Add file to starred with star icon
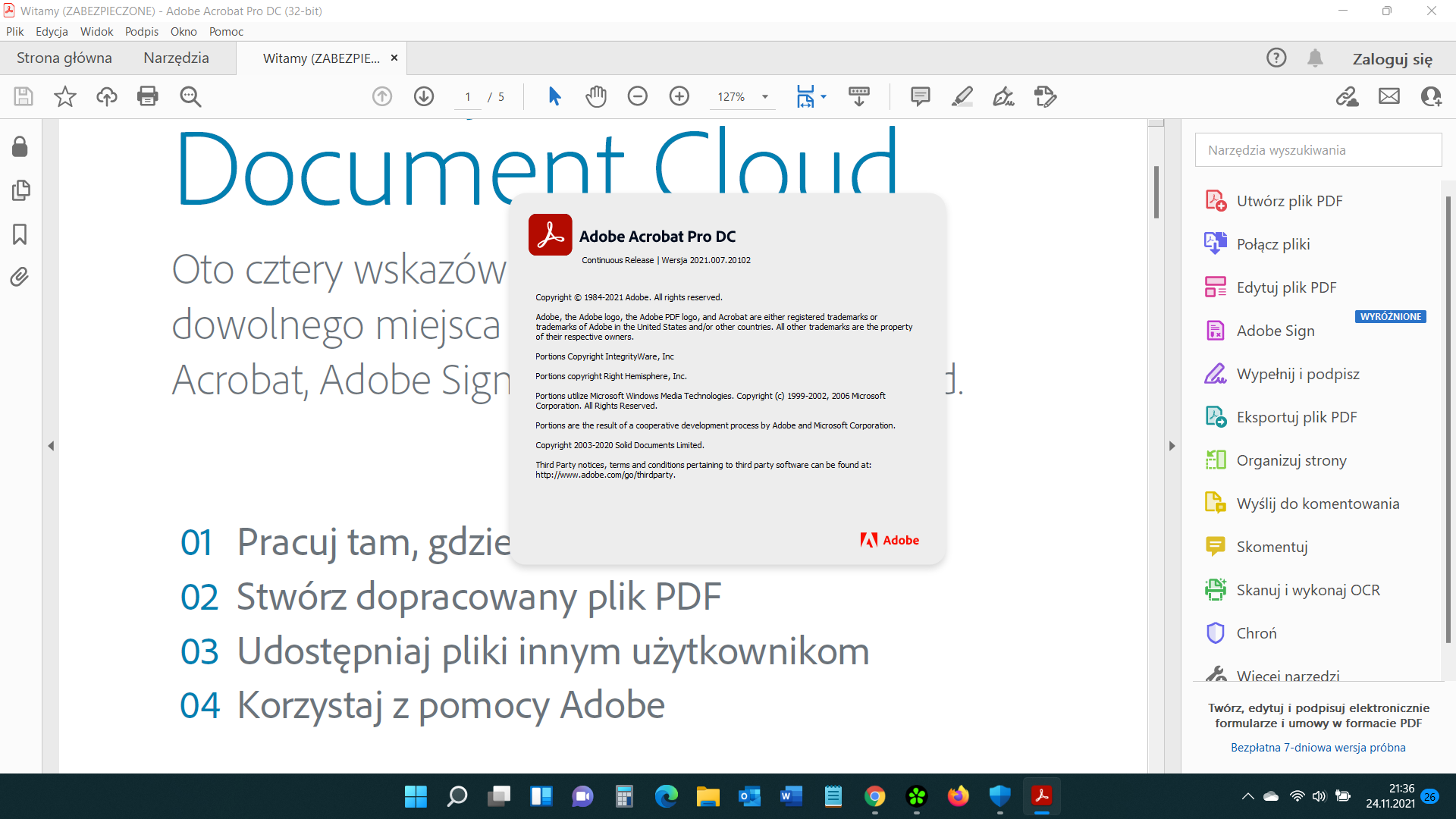The image size is (1456, 819). [65, 96]
